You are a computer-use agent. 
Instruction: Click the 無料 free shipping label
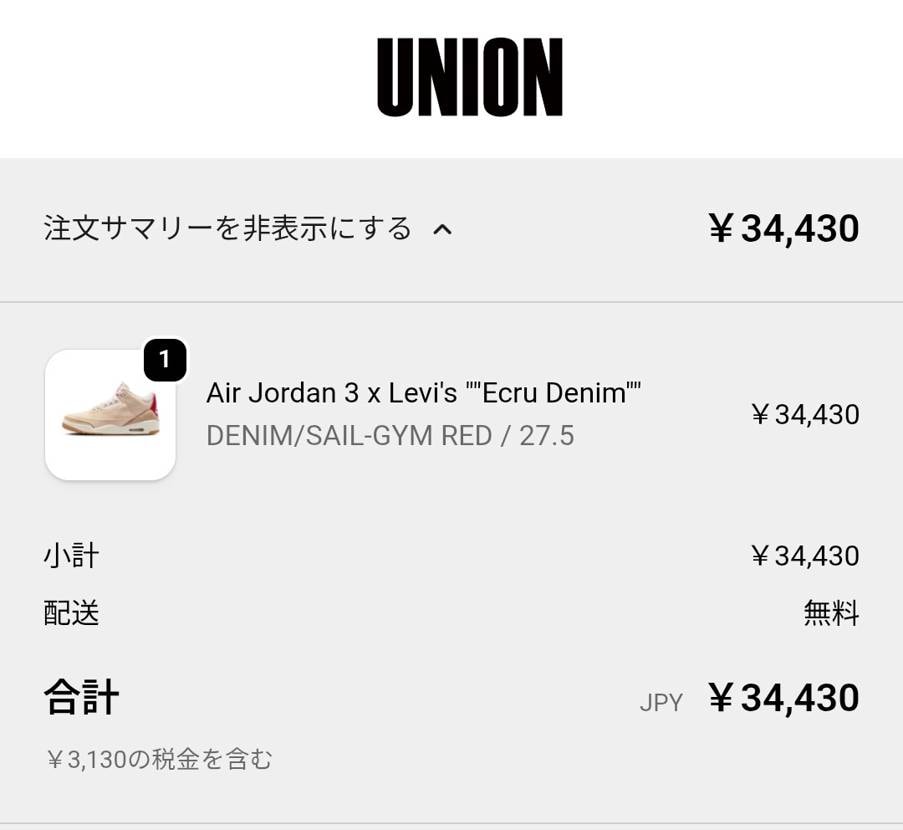pyautogui.click(x=831, y=614)
